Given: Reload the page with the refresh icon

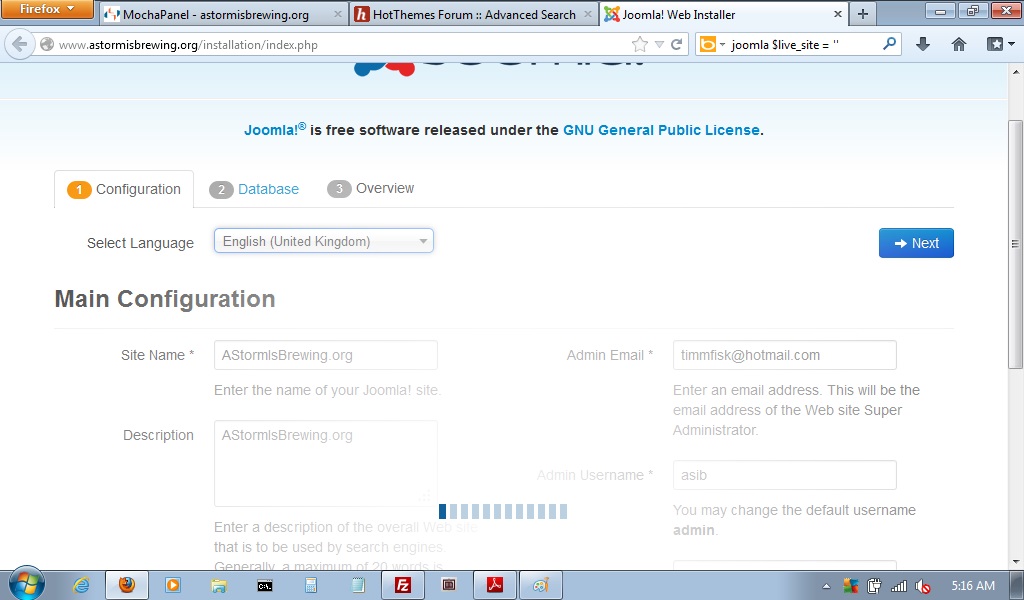Looking at the screenshot, I should pos(677,45).
